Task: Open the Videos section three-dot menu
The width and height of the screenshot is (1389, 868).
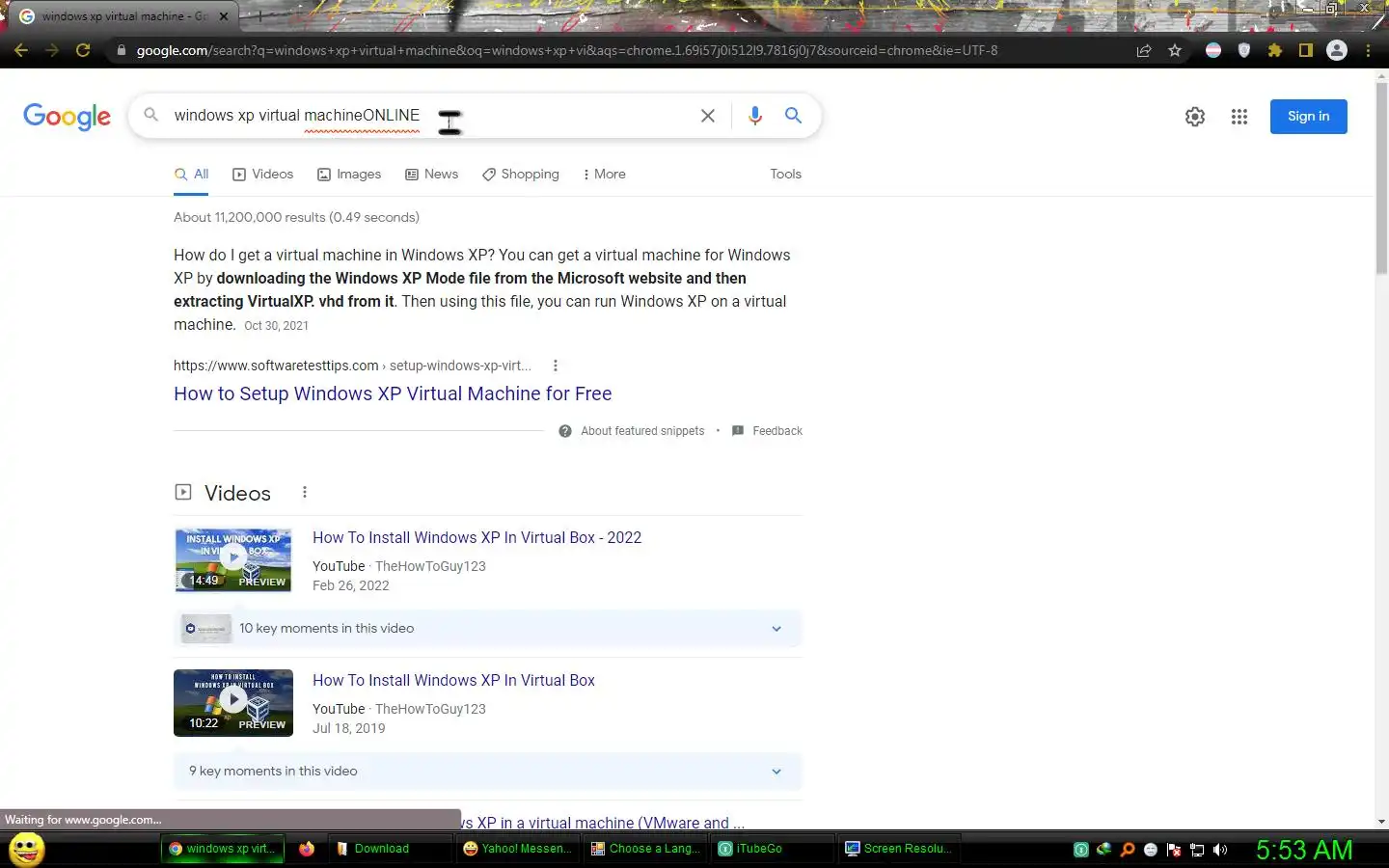Action: click(305, 492)
